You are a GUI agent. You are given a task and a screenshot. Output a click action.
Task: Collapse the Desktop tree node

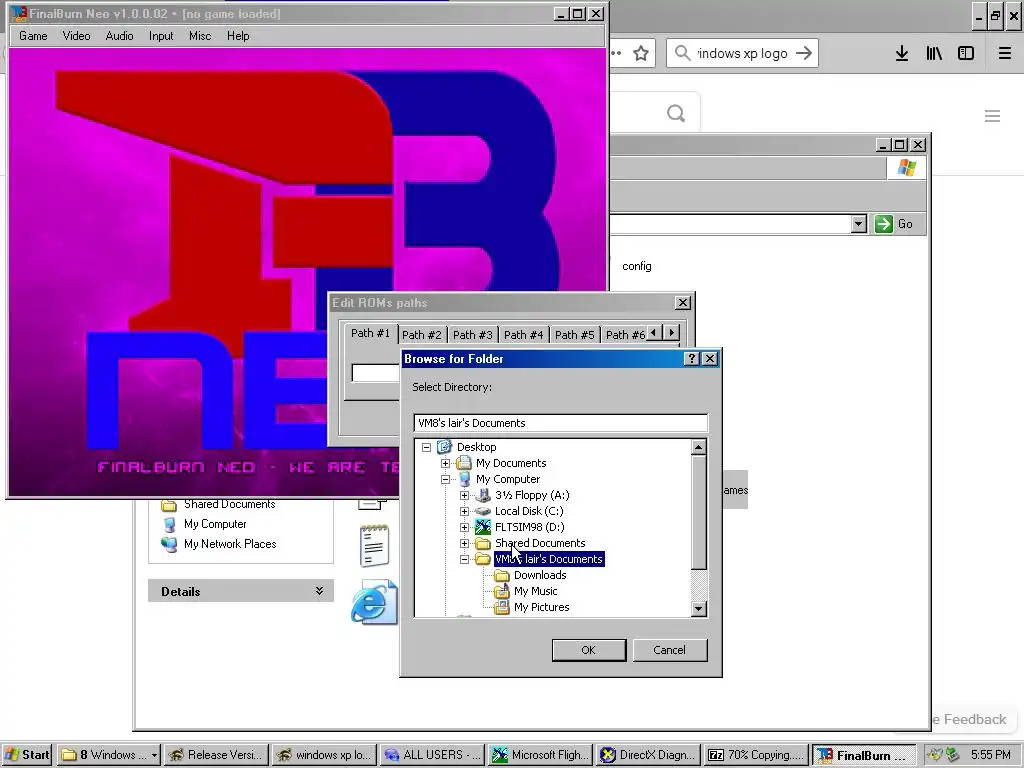coord(426,447)
